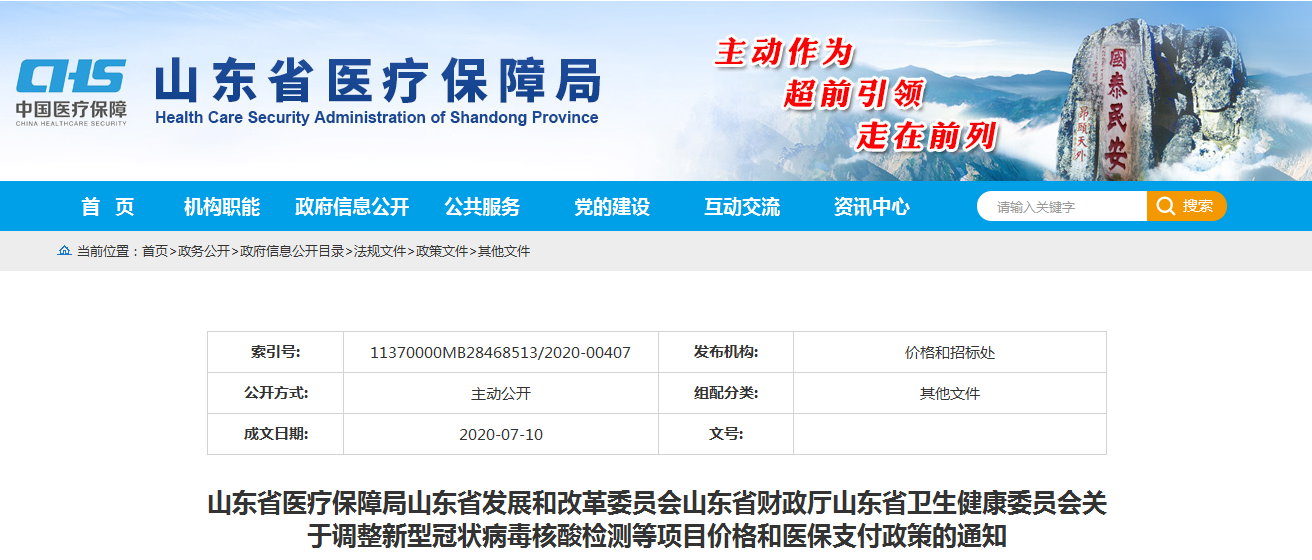Screen dimensions: 1312x560
Task: Click the 走在前列 slogan text in banner
Action: pyautogui.click(x=927, y=135)
